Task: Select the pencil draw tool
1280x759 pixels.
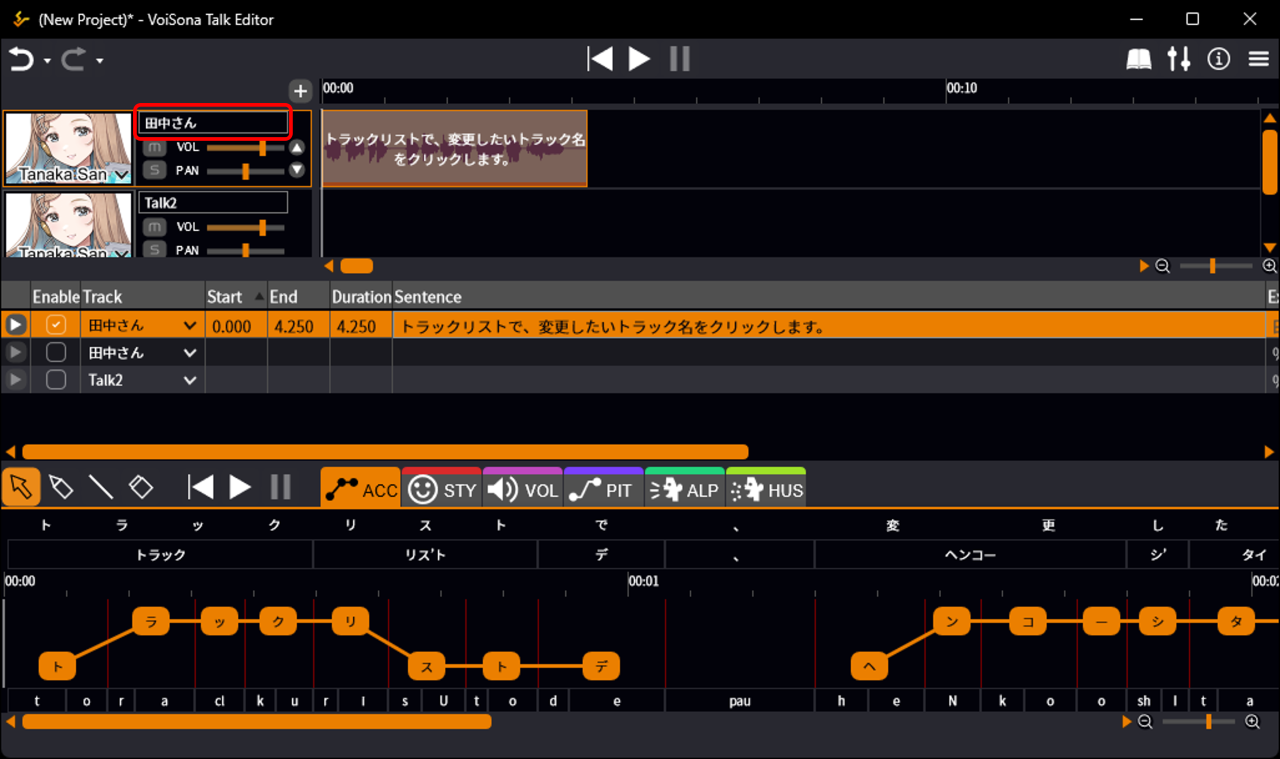Action: 61,487
